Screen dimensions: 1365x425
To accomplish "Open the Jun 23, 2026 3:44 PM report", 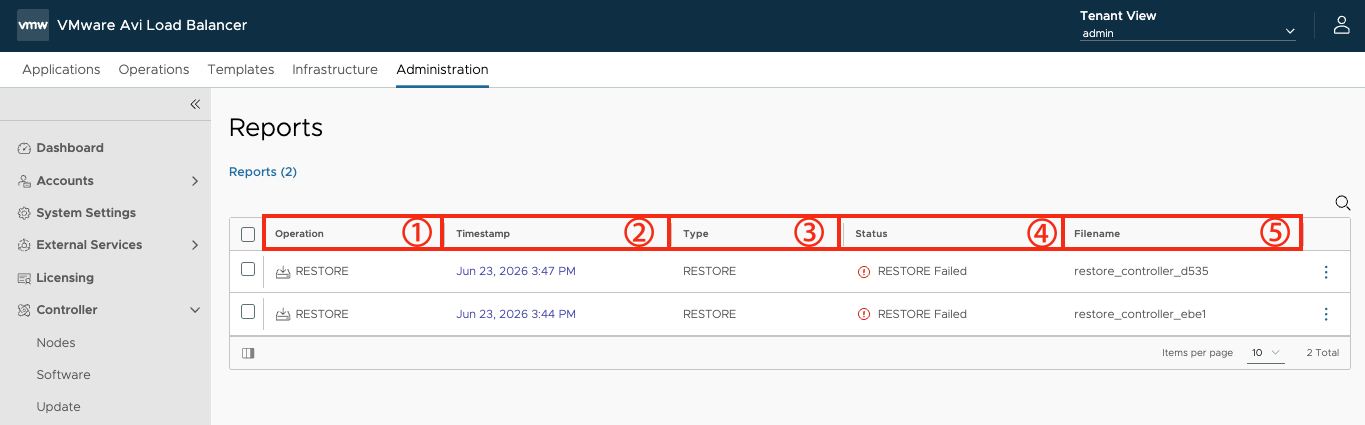I will 516,314.
